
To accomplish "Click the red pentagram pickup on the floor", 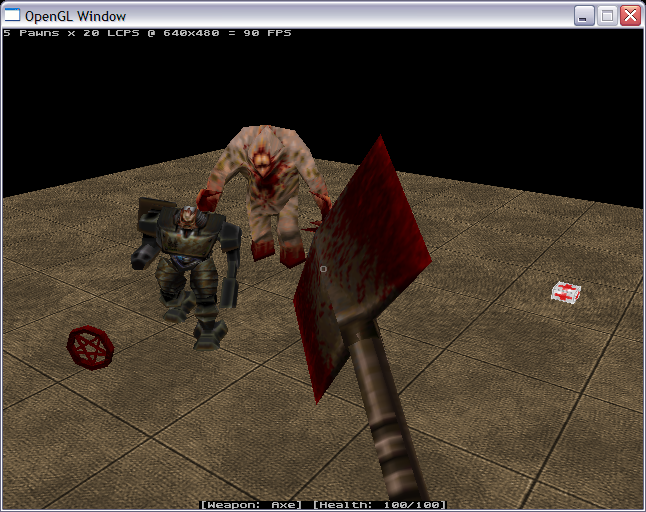I will (x=90, y=347).
